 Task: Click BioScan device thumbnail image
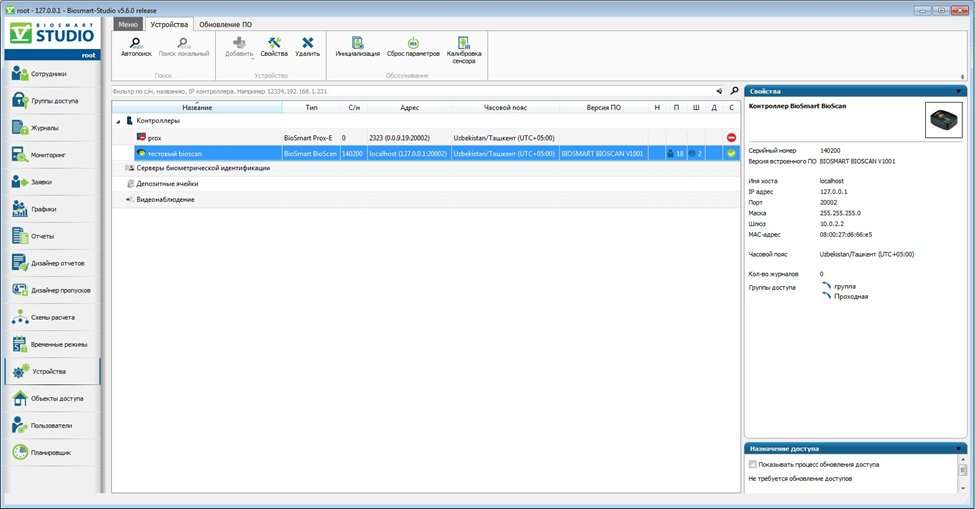[x=943, y=119]
